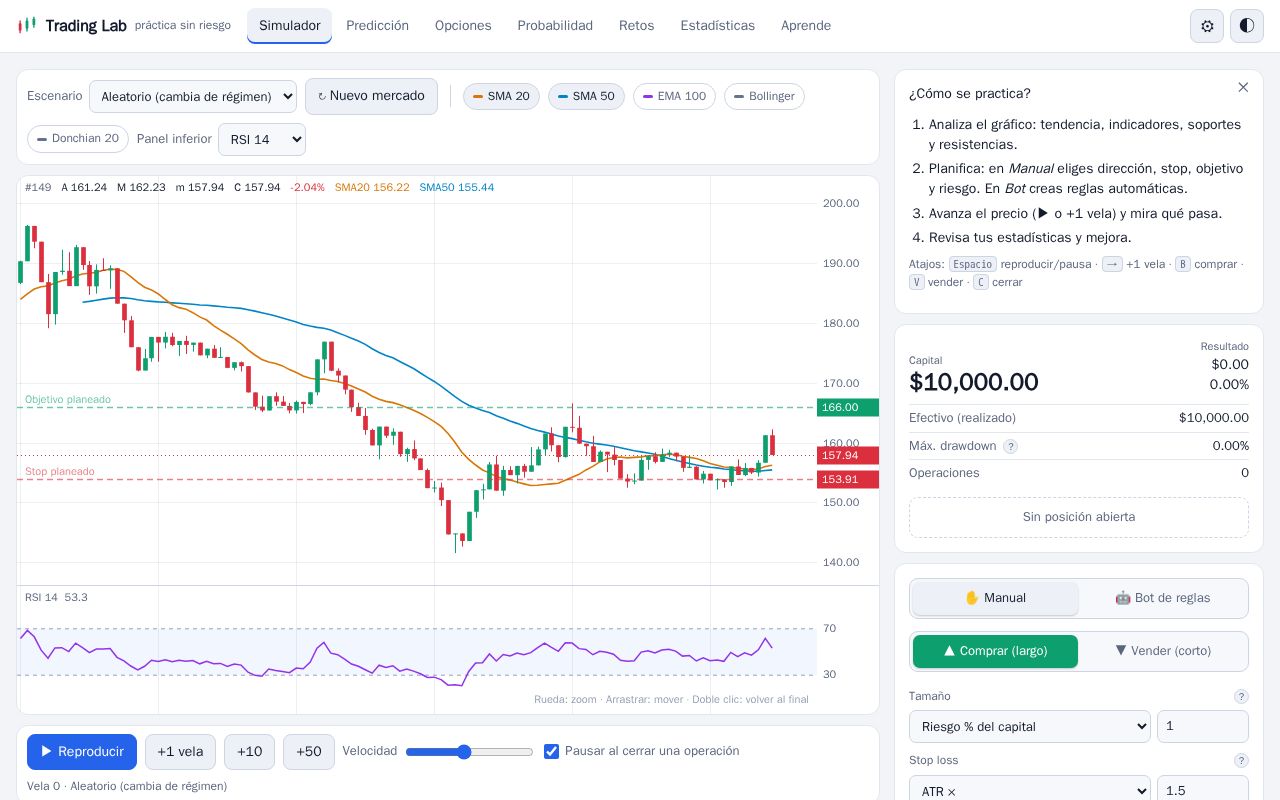This screenshot has height=800, width=1280.
Task: Select Vender (corto) direction
Action: point(1163,651)
